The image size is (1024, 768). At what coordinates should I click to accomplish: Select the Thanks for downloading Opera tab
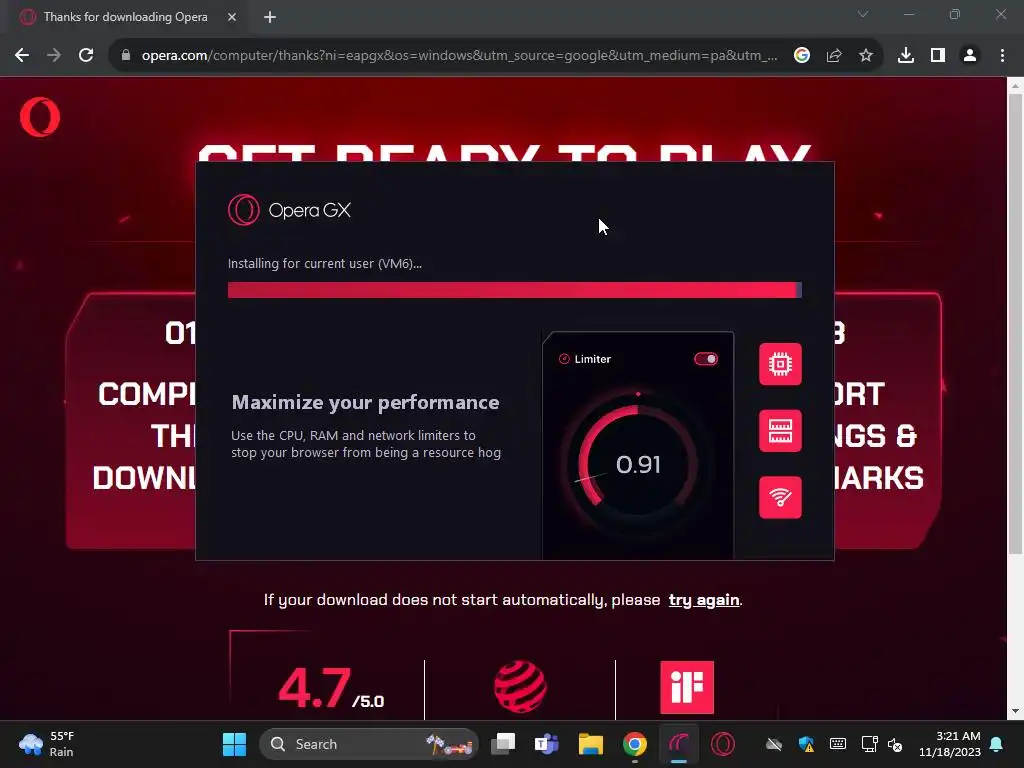(x=125, y=17)
